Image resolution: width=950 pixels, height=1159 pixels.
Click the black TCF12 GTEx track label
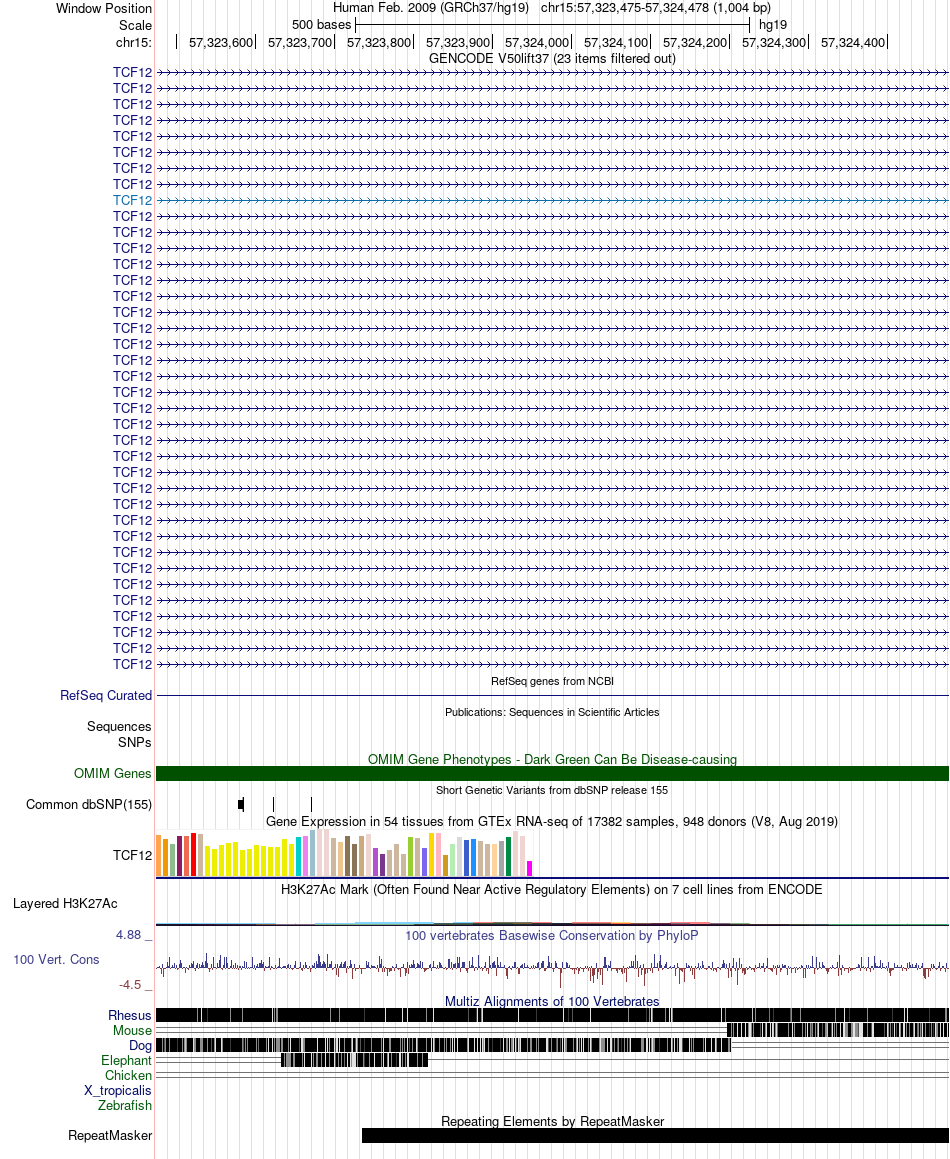(x=132, y=855)
